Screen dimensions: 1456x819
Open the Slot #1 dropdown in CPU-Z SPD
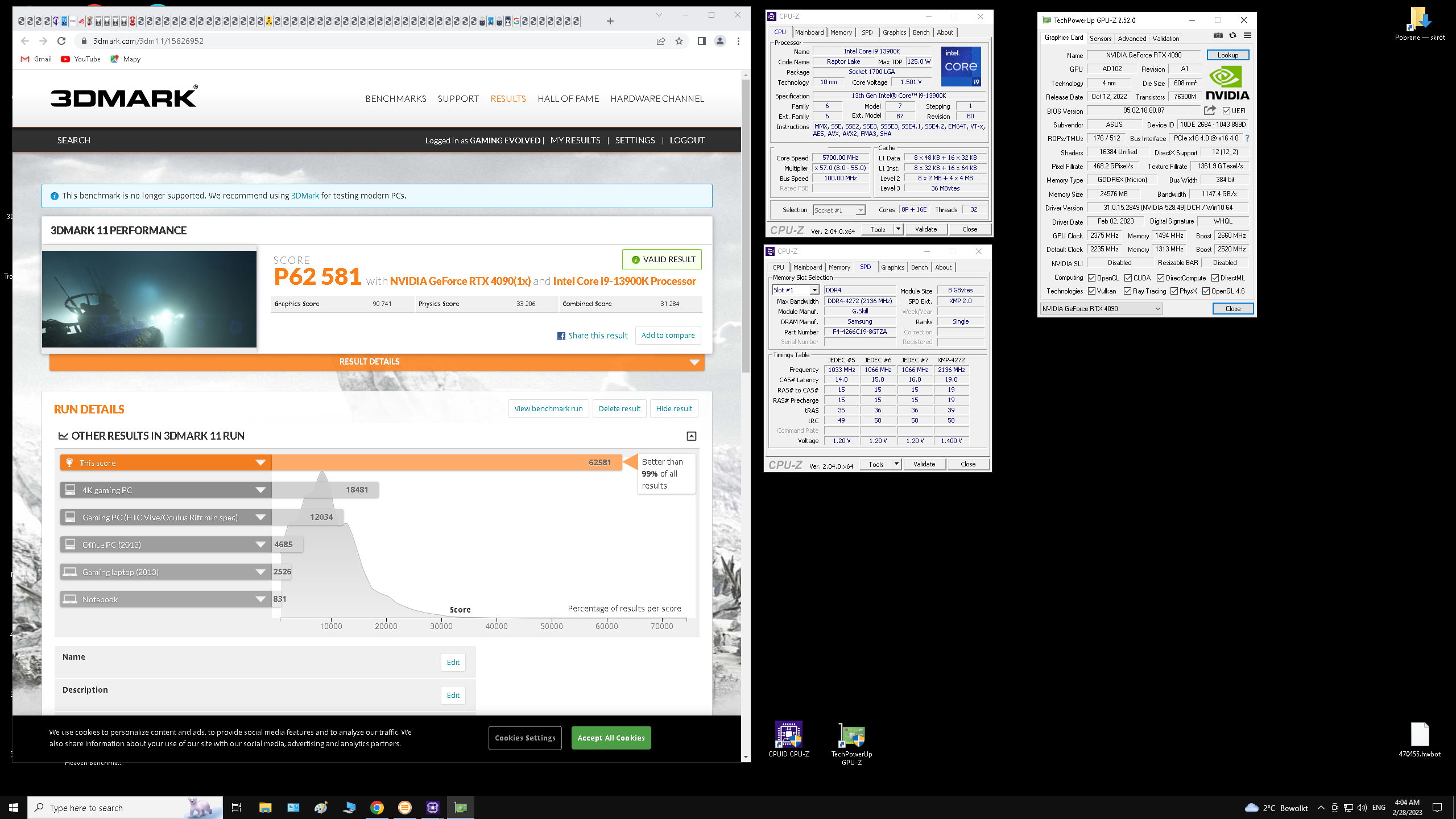(x=795, y=290)
